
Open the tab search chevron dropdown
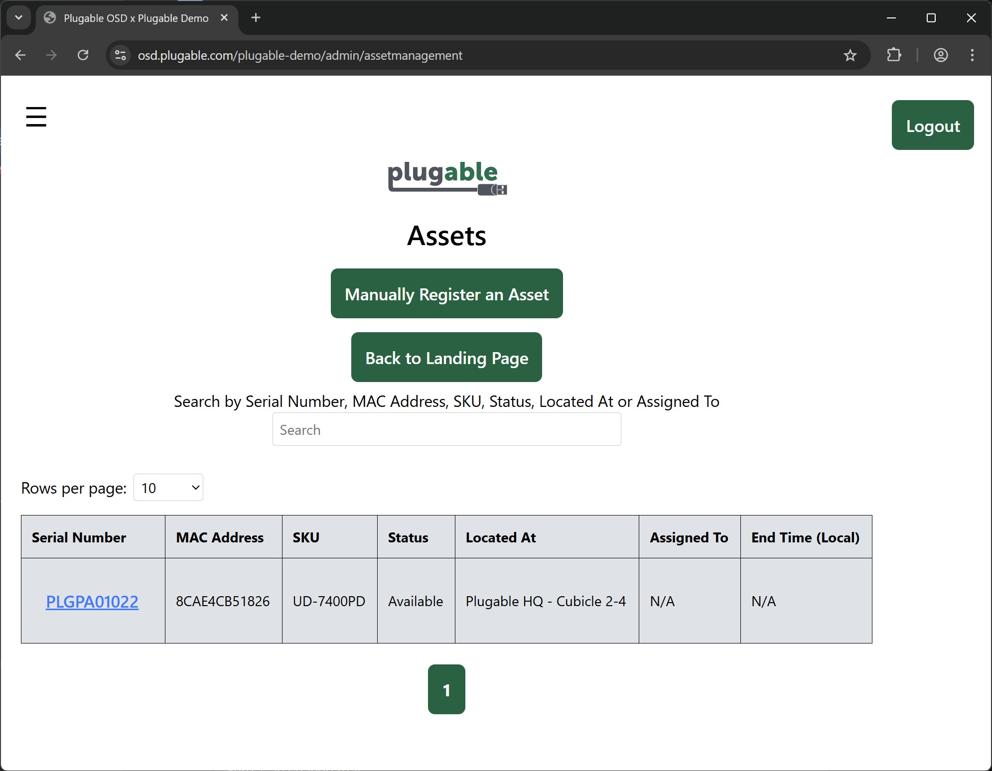17,17
